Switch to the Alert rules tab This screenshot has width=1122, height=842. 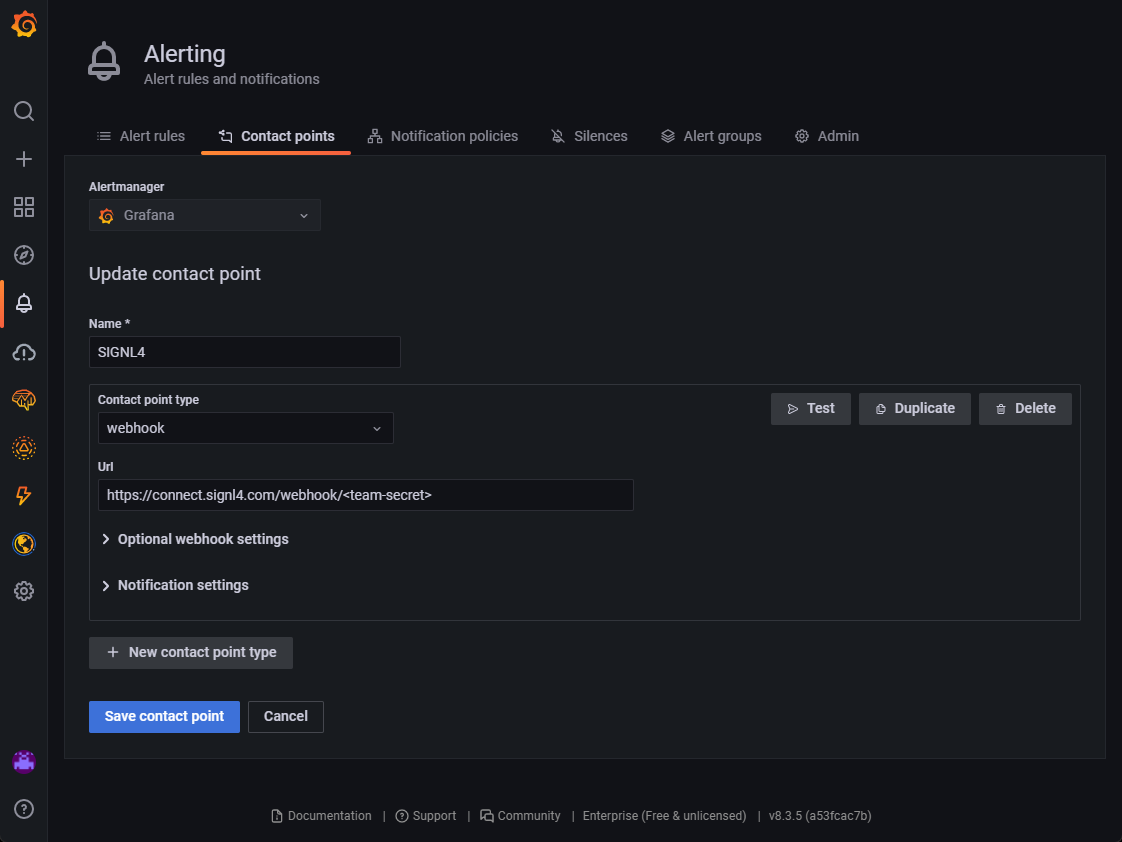[141, 136]
